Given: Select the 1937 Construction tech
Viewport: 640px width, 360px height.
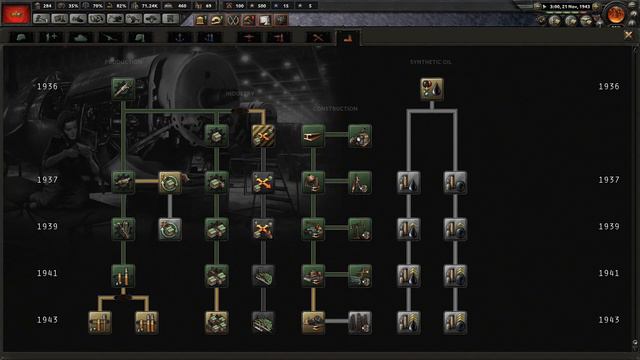Looking at the screenshot, I should tap(313, 182).
